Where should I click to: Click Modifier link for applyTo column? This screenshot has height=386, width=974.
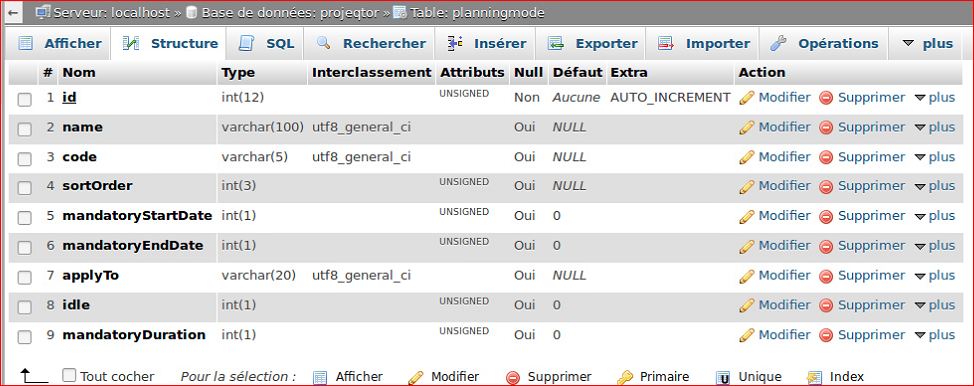coord(784,275)
